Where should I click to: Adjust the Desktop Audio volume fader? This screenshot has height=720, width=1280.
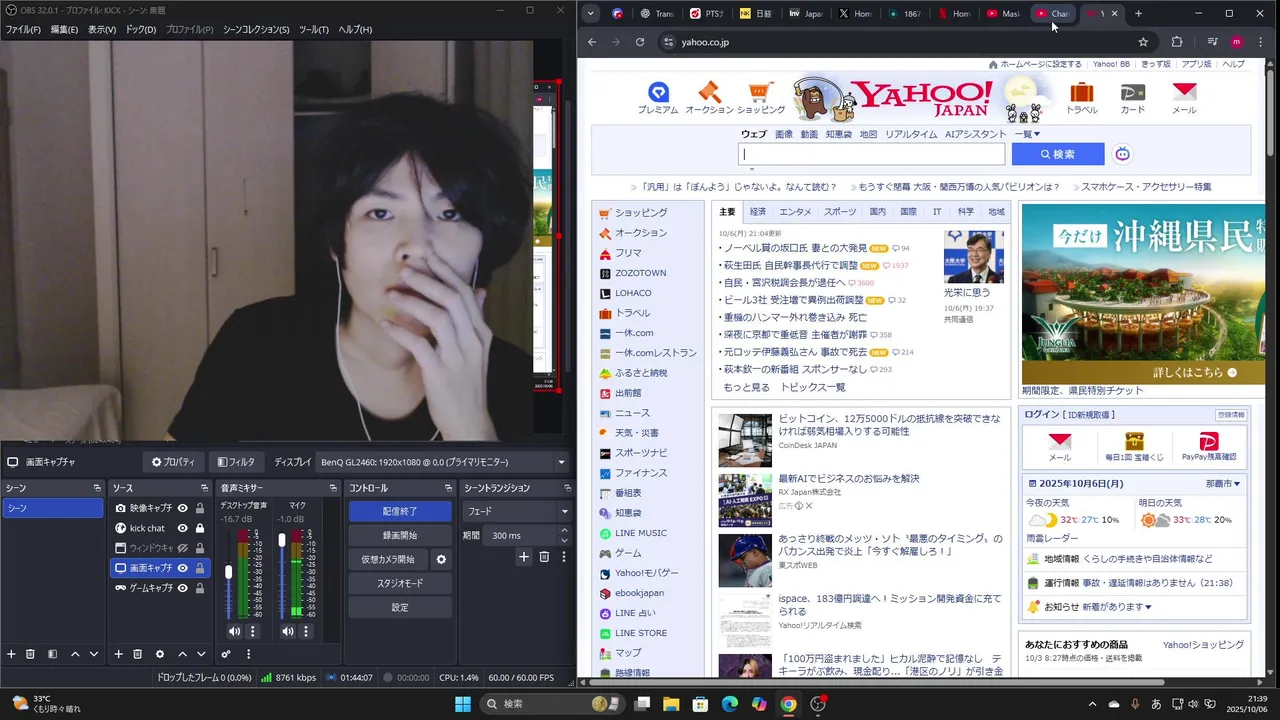[x=228, y=572]
